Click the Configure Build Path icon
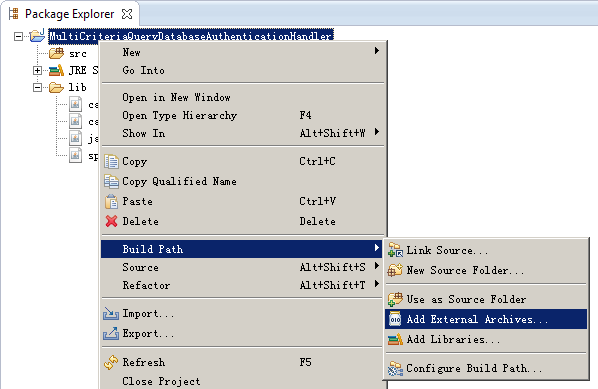The image size is (598, 389). [395, 368]
